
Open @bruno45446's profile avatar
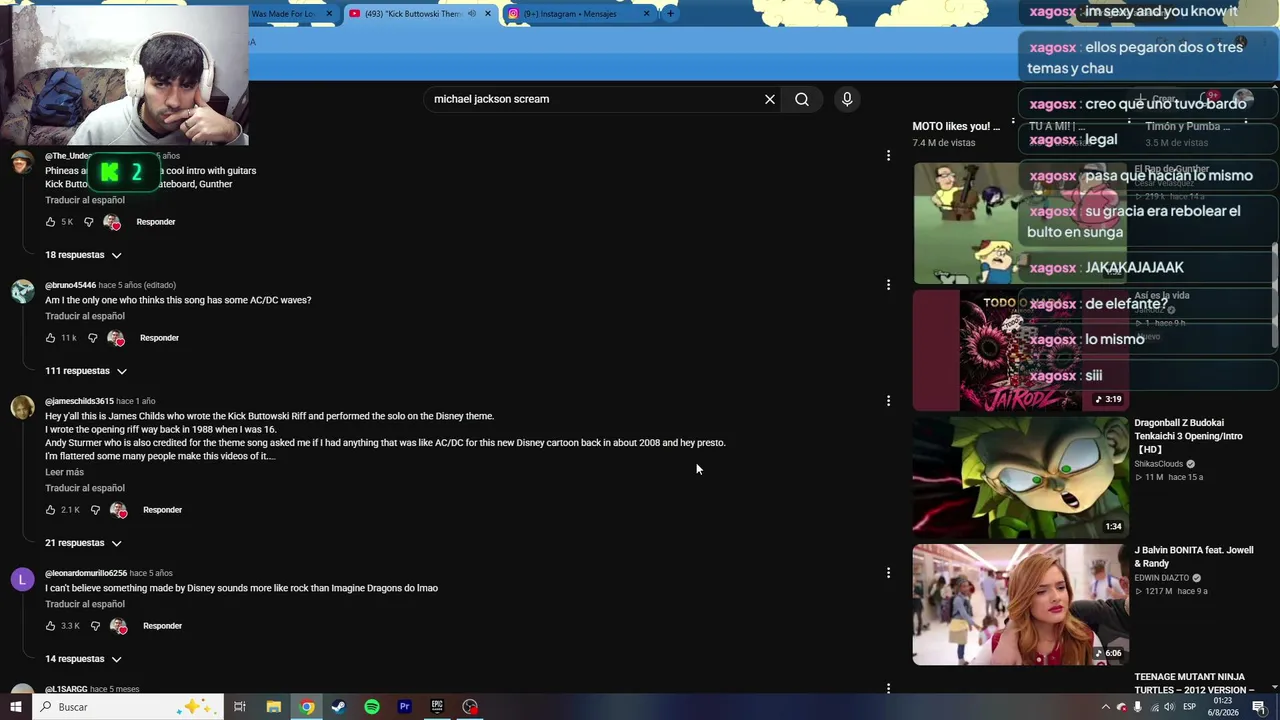22,291
